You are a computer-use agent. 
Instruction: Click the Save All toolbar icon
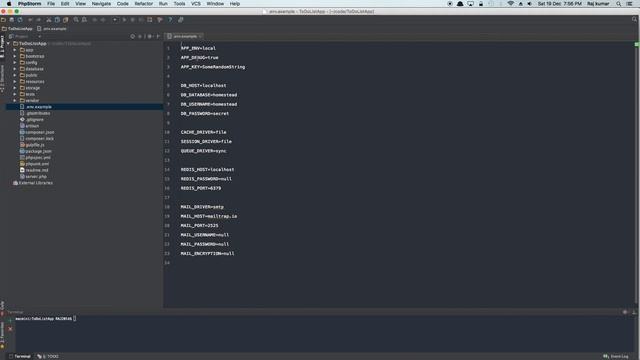[x=11, y=20]
